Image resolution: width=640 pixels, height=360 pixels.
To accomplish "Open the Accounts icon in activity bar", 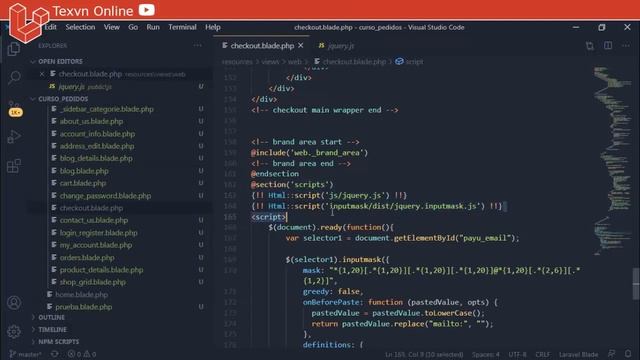I will 14,302.
